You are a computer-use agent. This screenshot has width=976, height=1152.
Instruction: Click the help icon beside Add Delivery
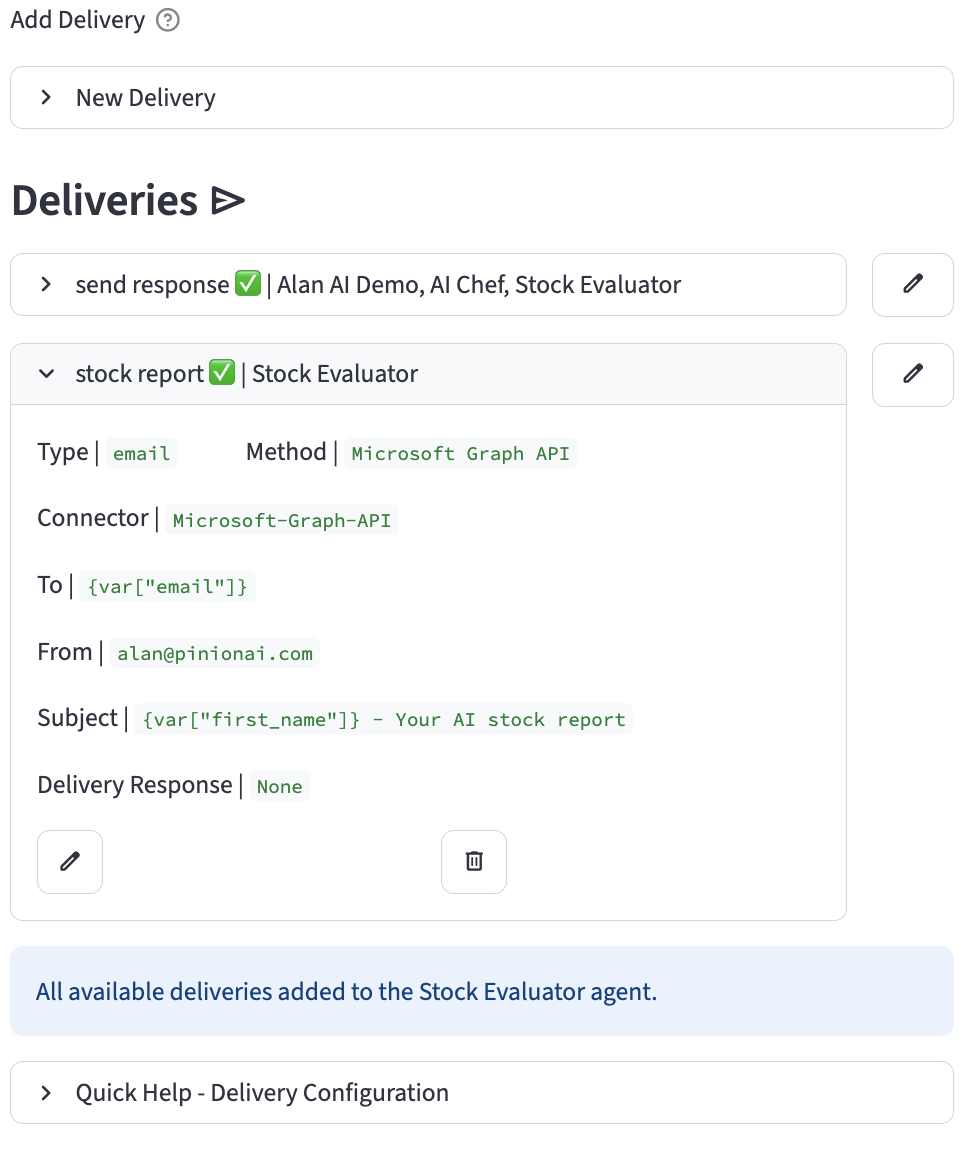168,21
